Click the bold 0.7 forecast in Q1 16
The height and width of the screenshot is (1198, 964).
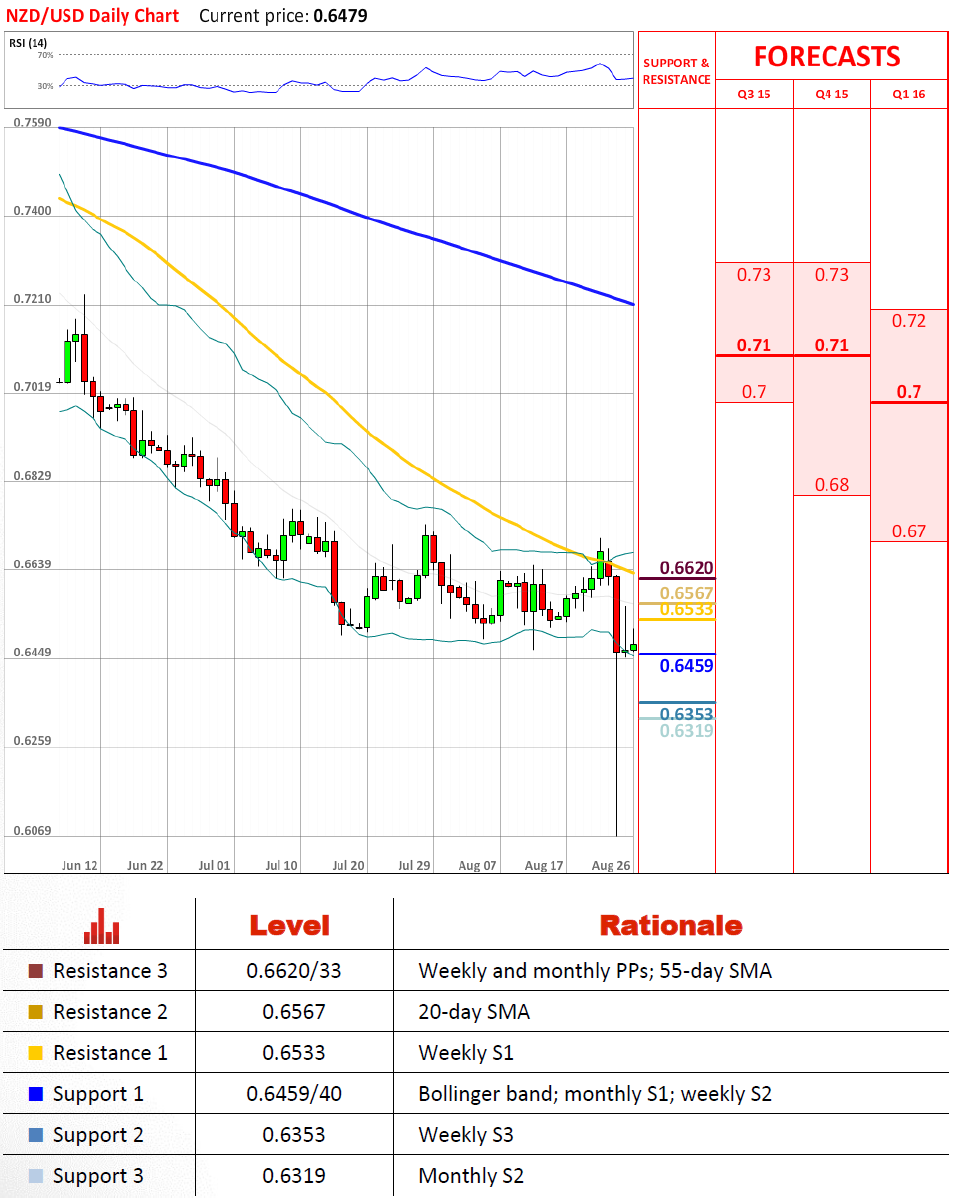pyautogui.click(x=908, y=391)
